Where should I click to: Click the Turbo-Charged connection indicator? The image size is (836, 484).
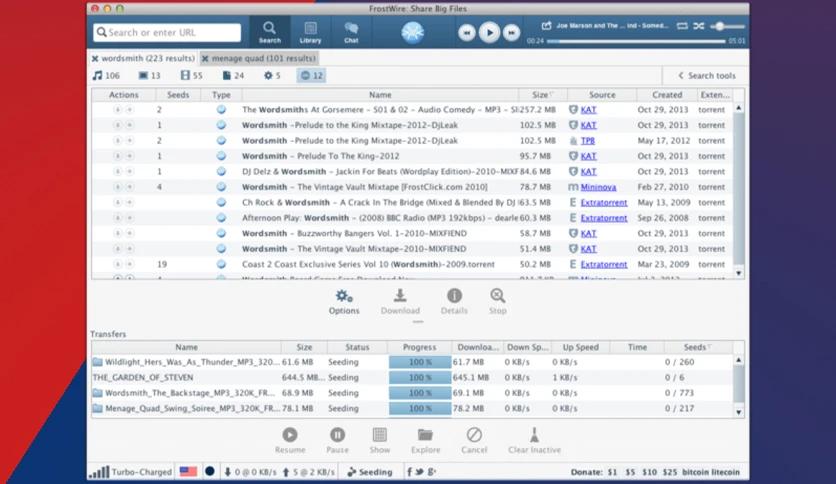tap(131, 472)
